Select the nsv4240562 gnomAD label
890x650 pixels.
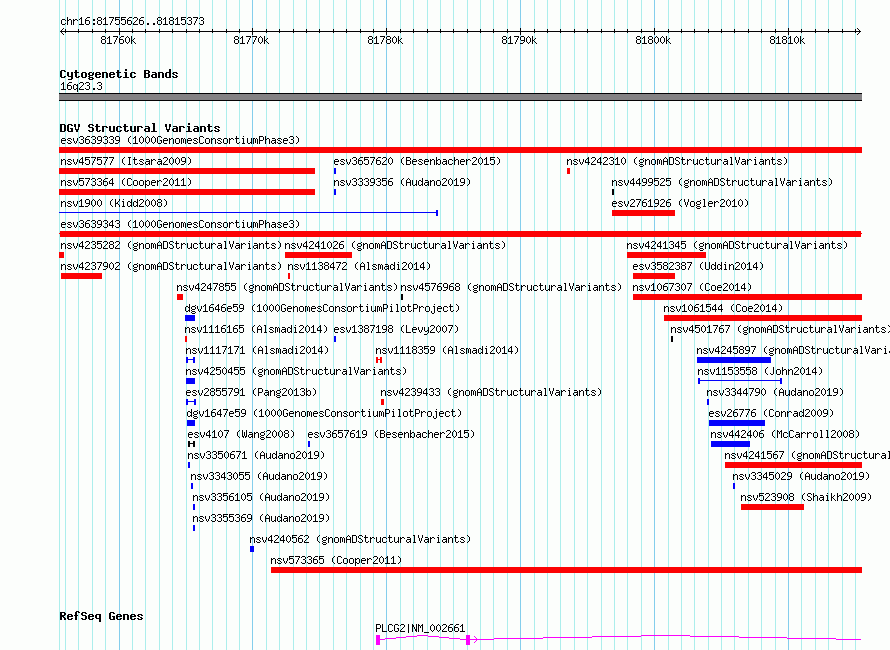tap(360, 539)
